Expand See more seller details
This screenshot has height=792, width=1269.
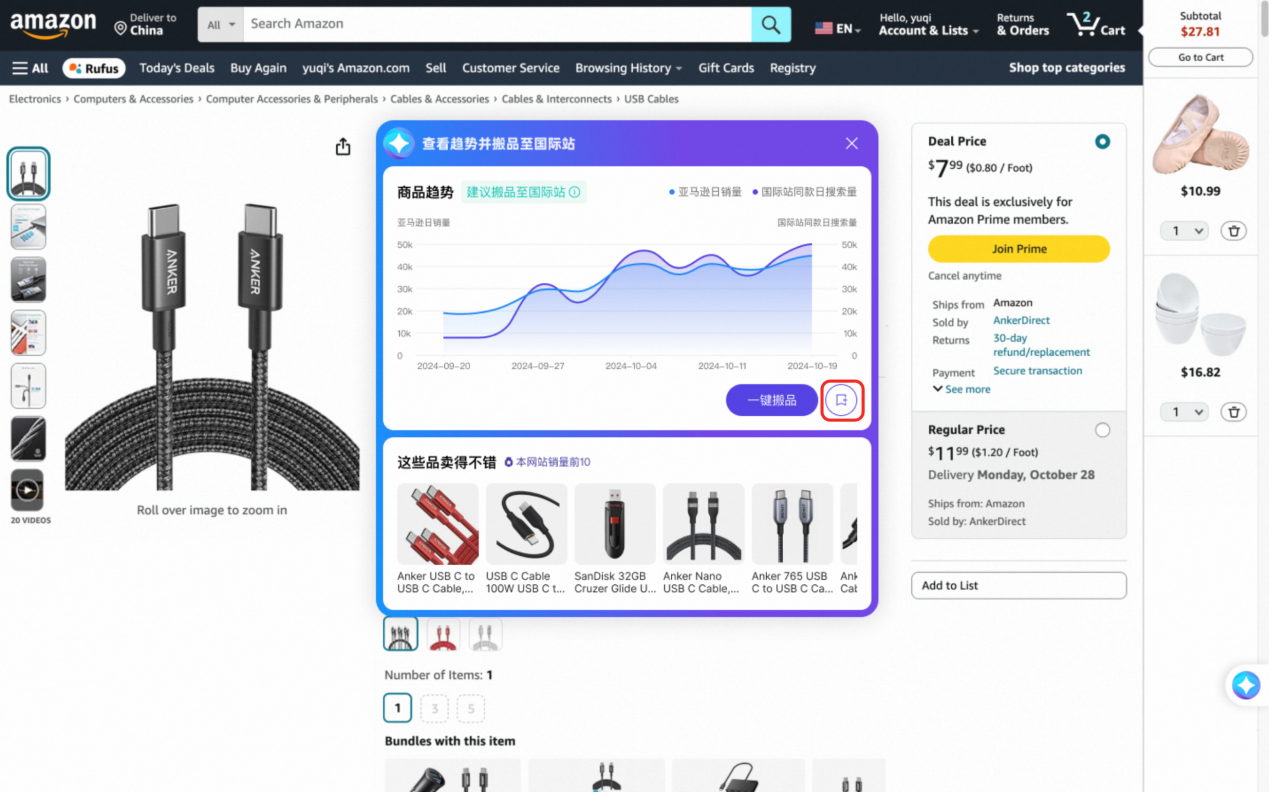click(x=961, y=389)
